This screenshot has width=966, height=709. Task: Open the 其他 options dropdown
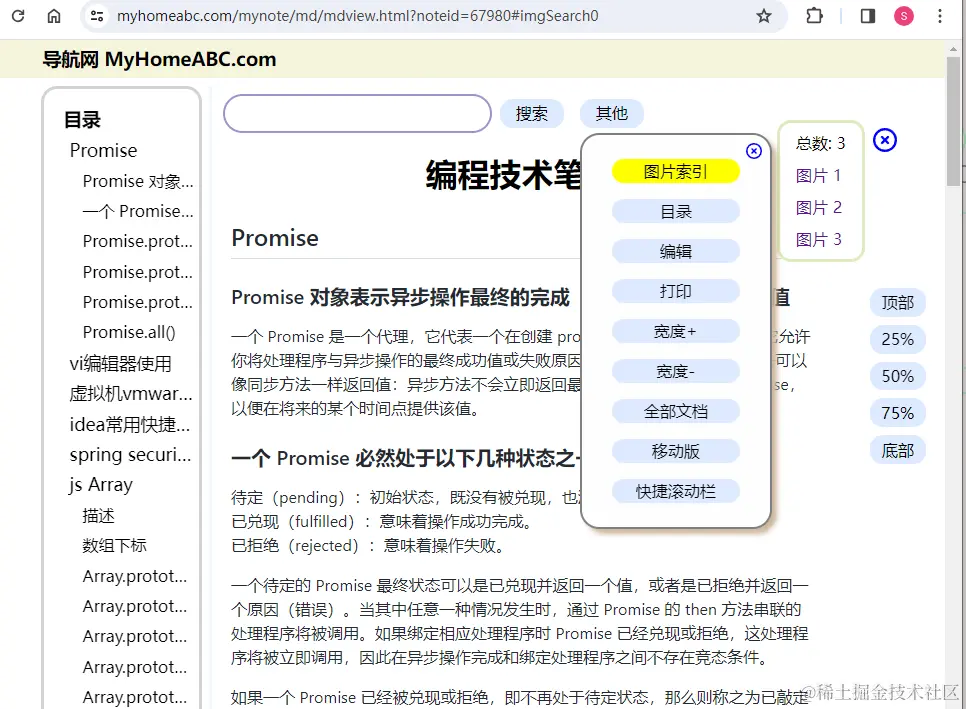coord(611,113)
